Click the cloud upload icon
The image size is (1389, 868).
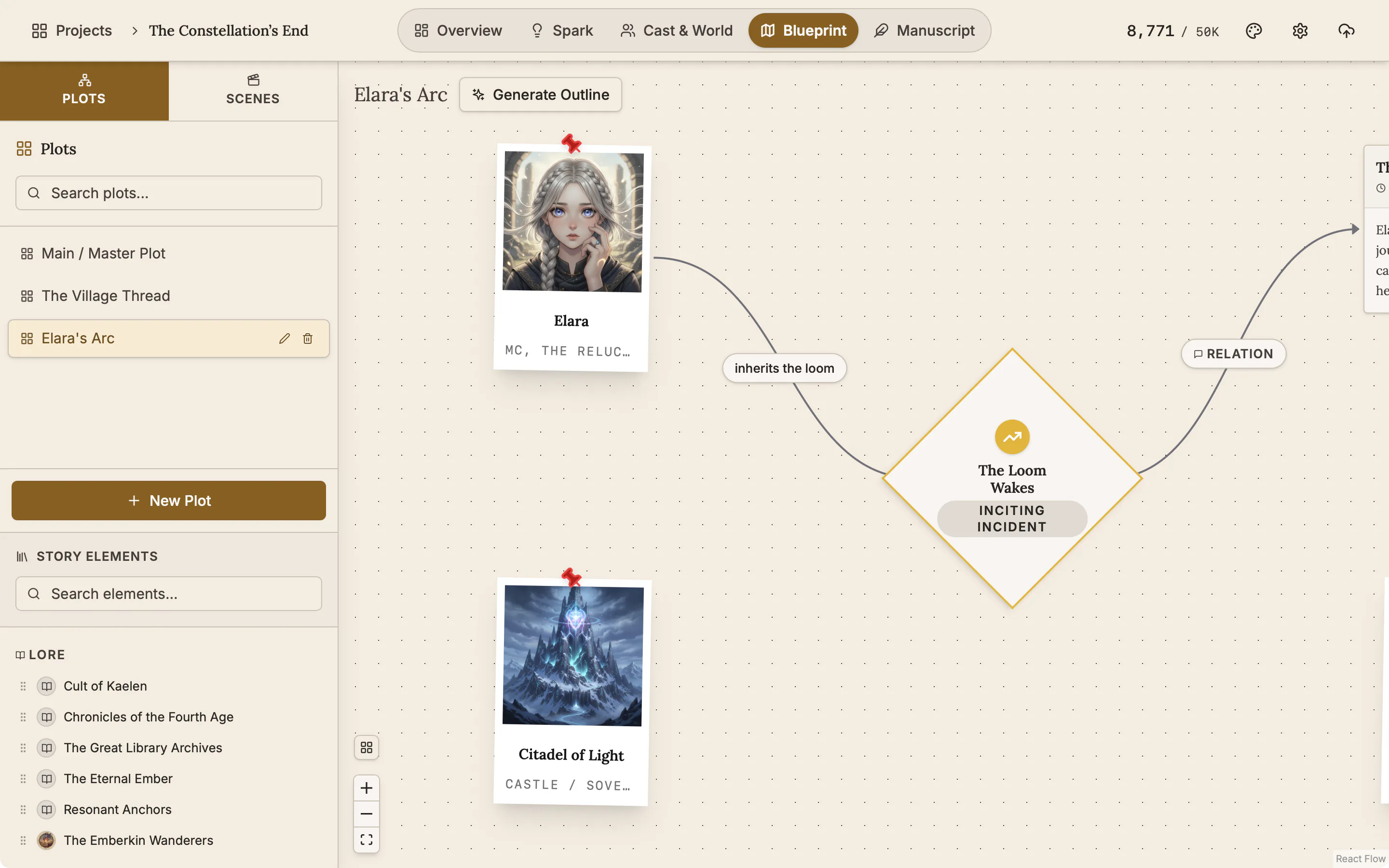pos(1346,30)
